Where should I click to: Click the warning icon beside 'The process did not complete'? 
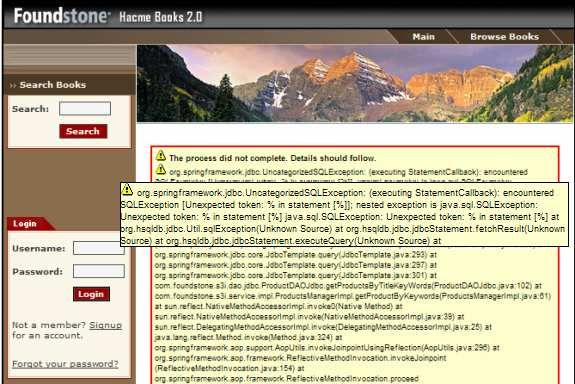click(161, 156)
